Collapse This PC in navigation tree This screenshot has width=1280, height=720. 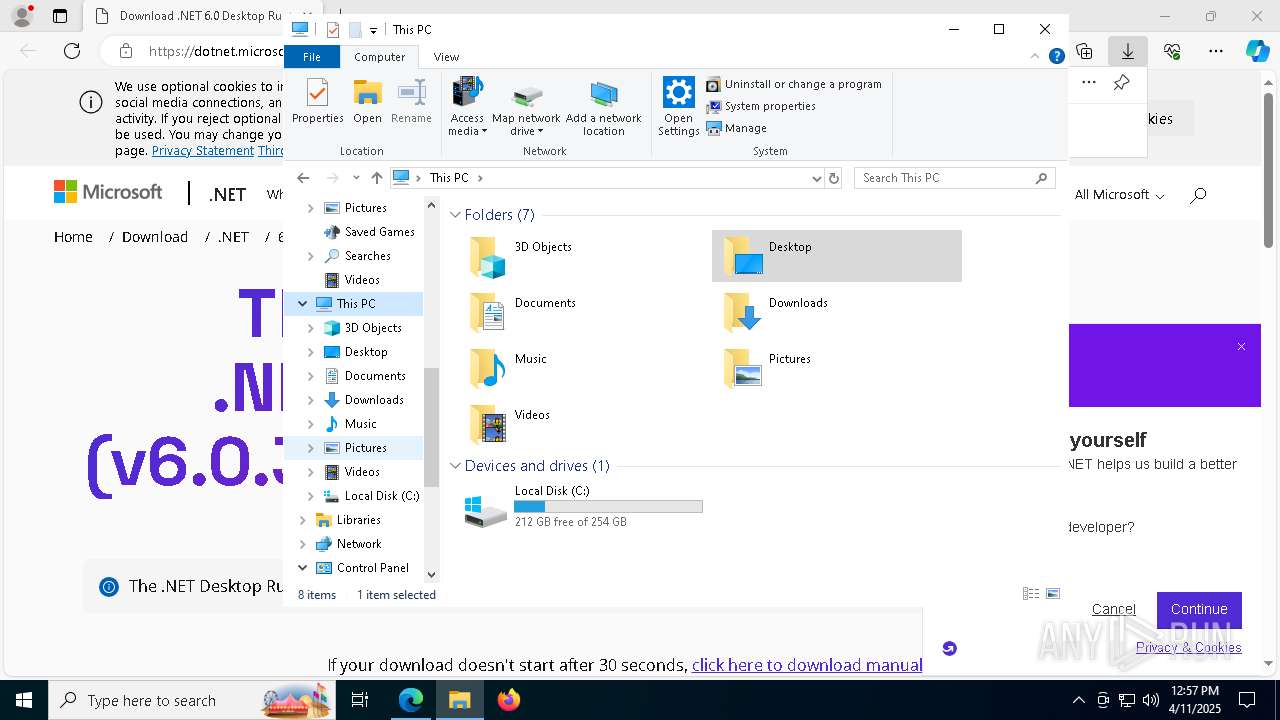point(302,304)
